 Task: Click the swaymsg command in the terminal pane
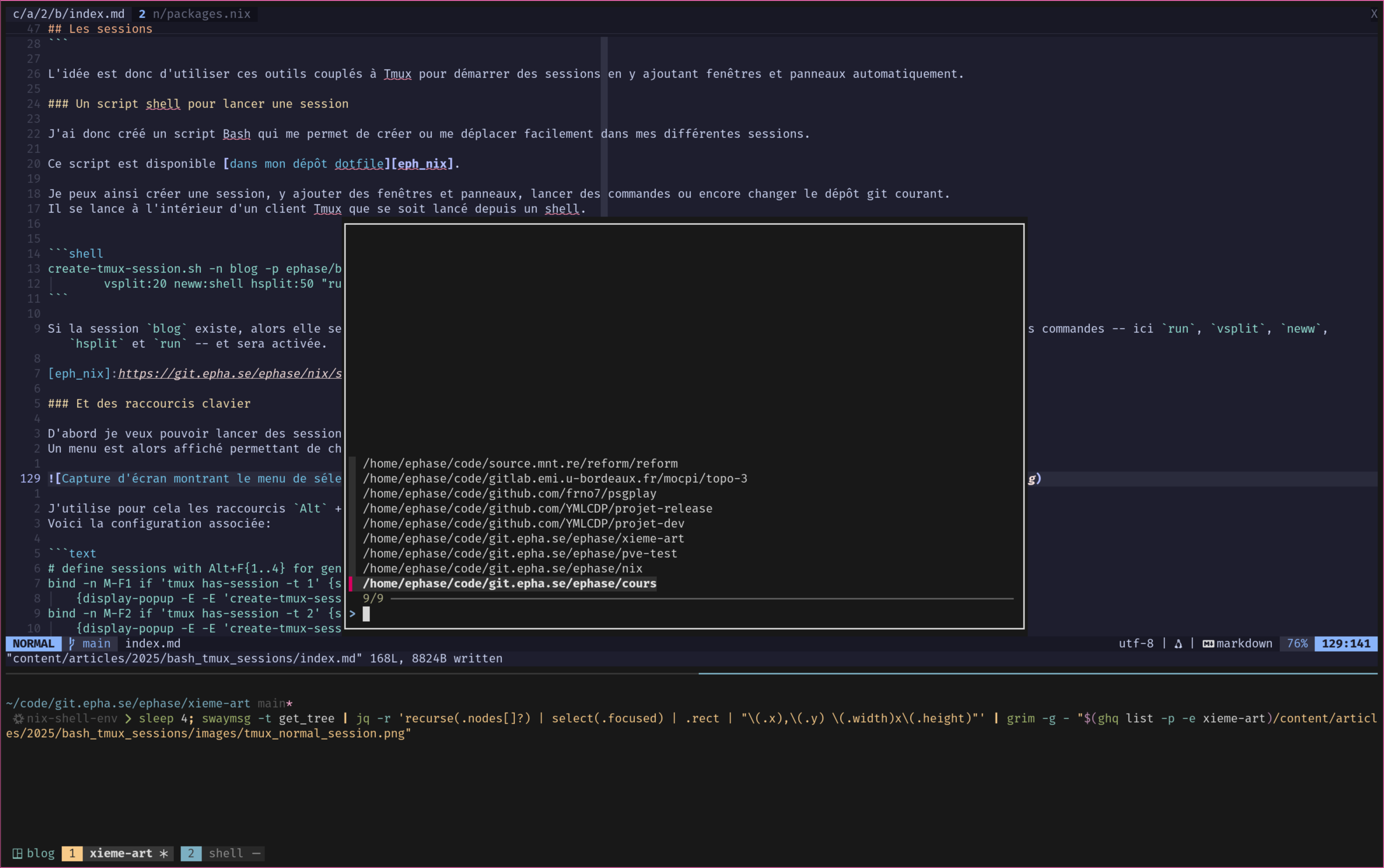[x=226, y=718]
